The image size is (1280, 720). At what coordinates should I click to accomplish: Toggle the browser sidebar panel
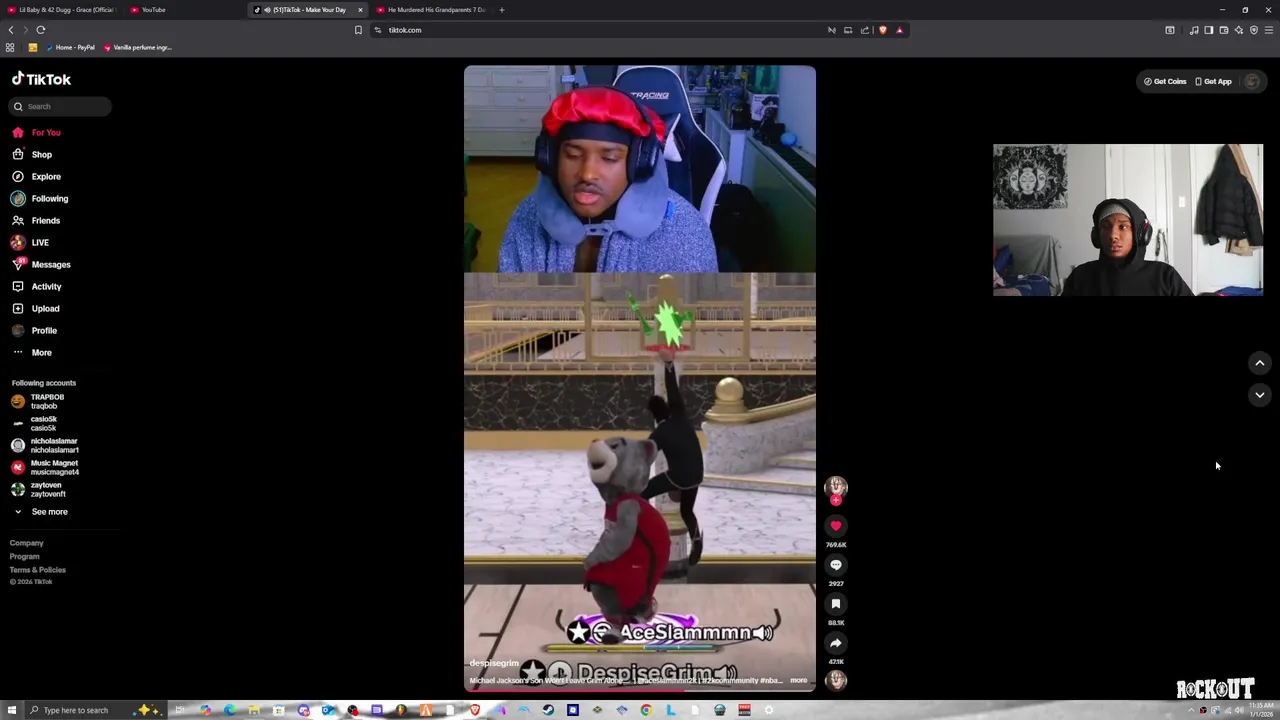click(x=1209, y=30)
